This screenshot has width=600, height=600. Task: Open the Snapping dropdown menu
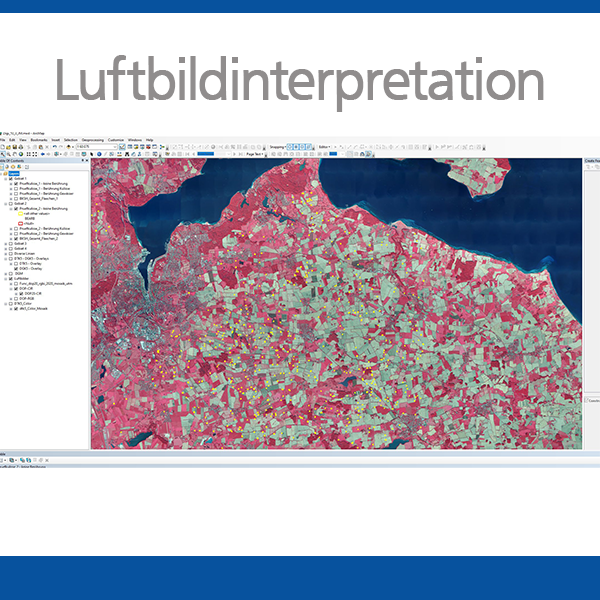tap(275, 147)
